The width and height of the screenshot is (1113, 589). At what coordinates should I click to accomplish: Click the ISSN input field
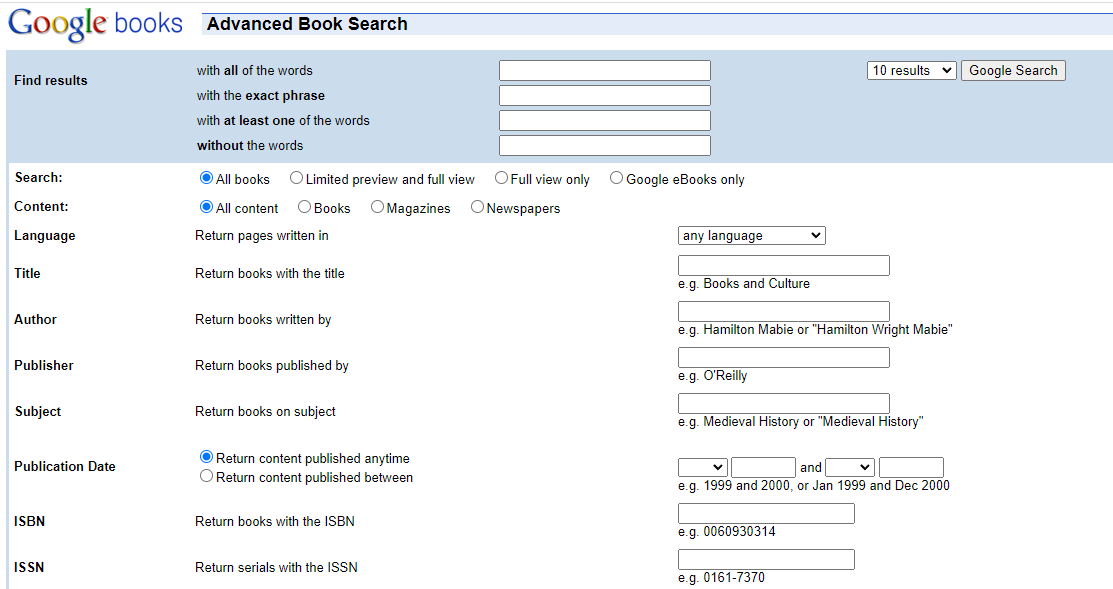[x=767, y=559]
